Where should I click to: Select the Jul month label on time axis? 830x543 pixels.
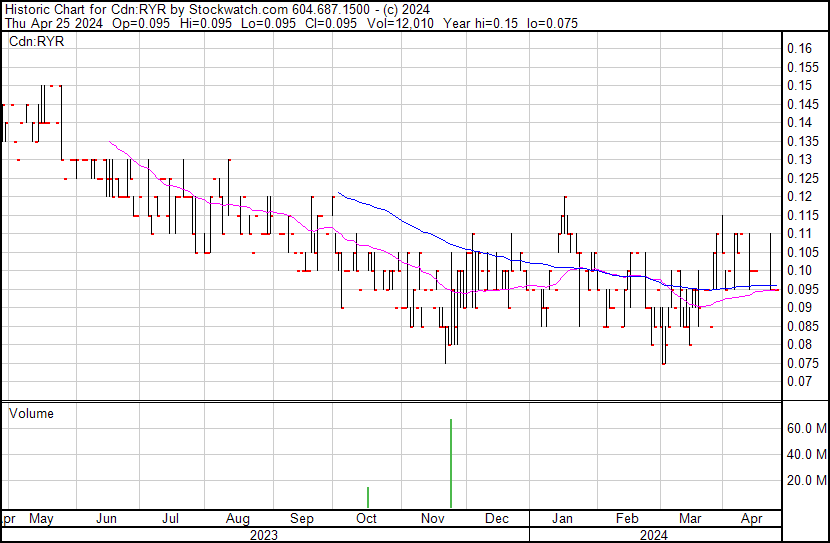[x=170, y=519]
